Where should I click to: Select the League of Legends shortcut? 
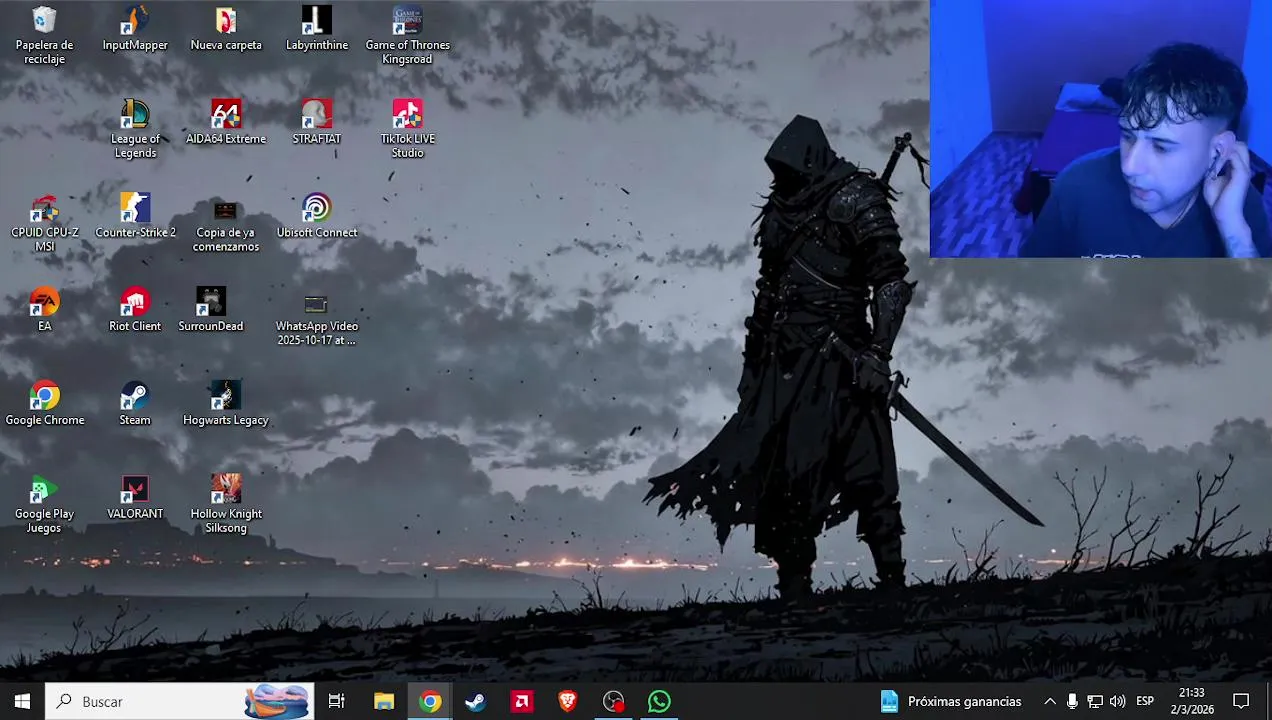coord(135,129)
